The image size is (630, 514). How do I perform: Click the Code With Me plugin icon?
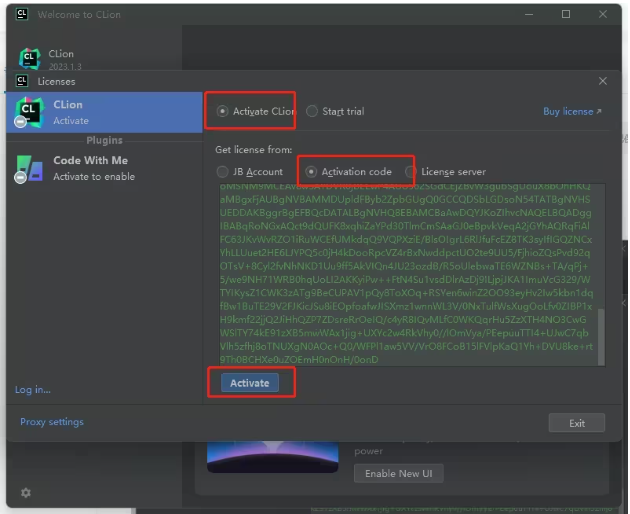pos(29,169)
